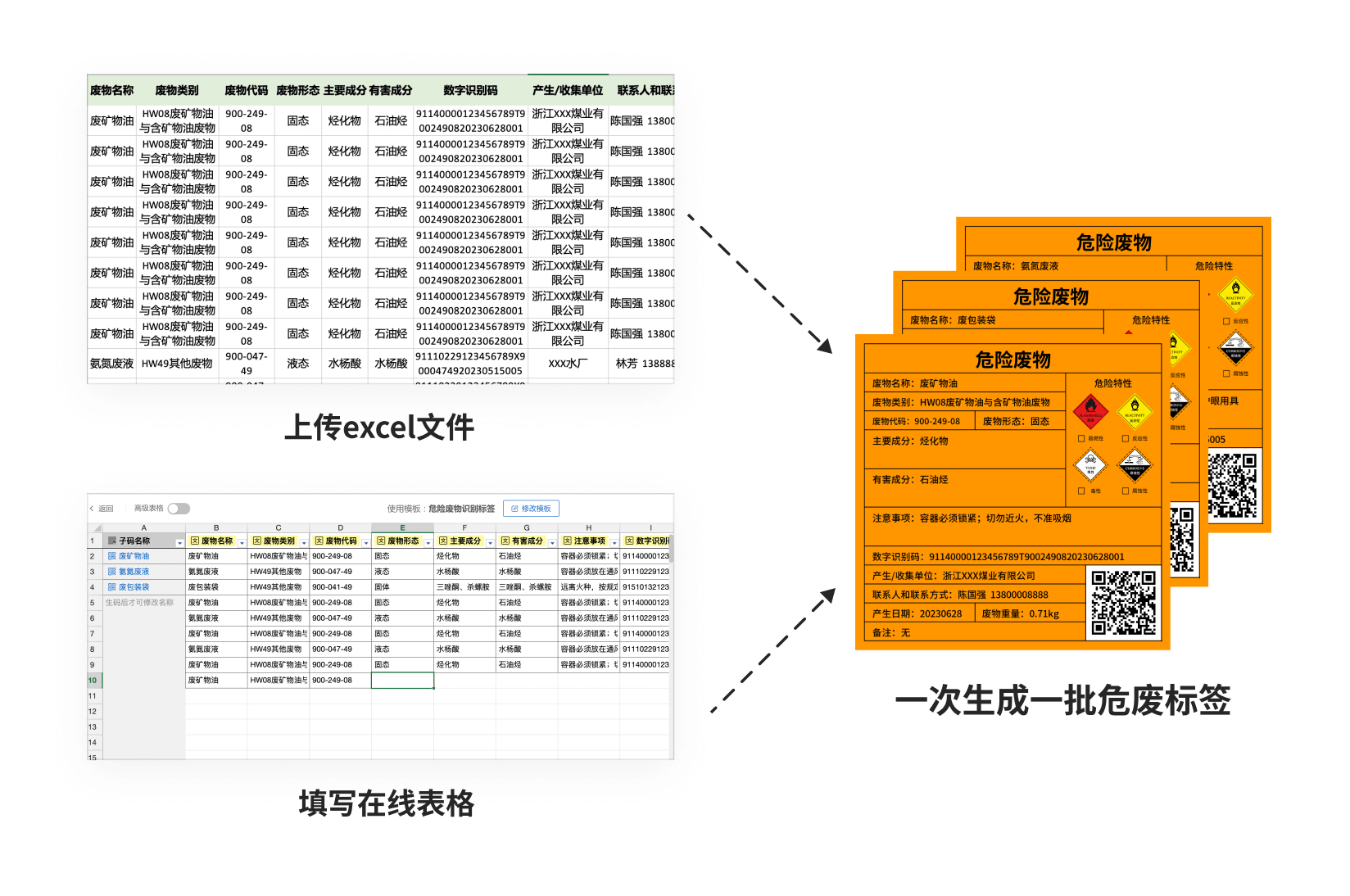This screenshot has height=896, width=1350.
Task: Click XXX水厂 cell in uploaded Excel image
Action: coord(568,364)
